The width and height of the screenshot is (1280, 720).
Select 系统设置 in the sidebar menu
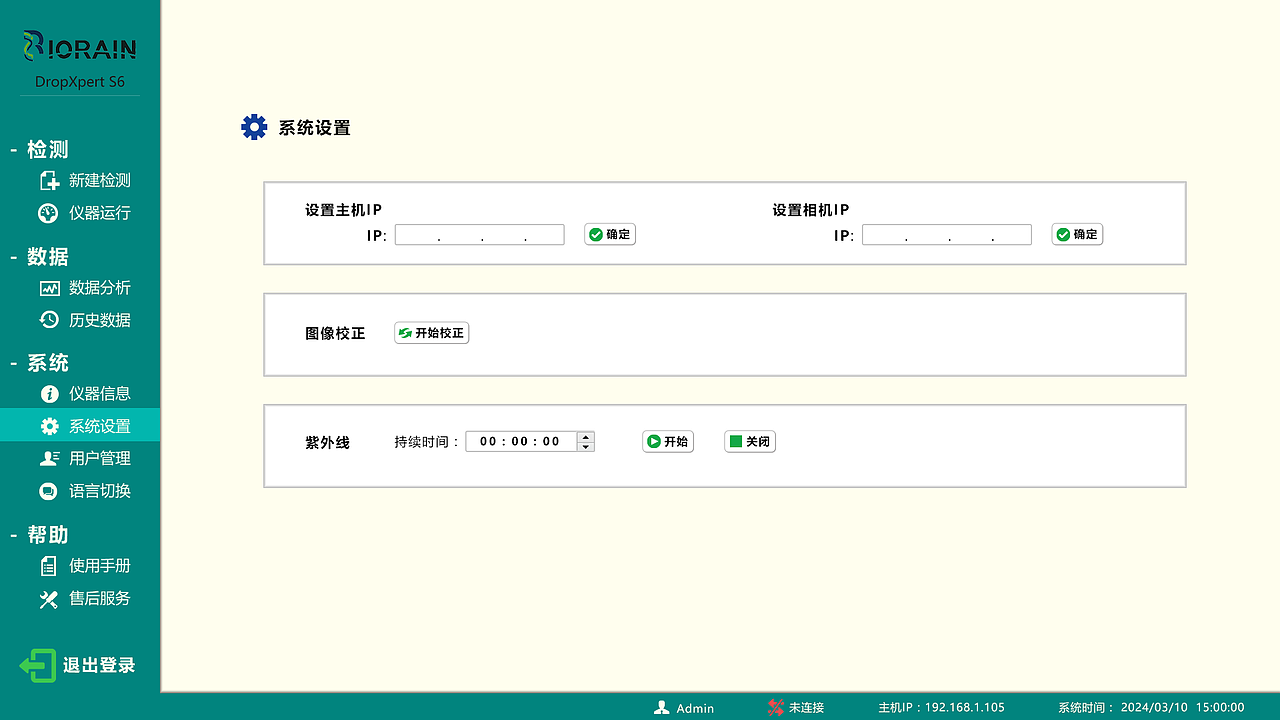(80, 424)
